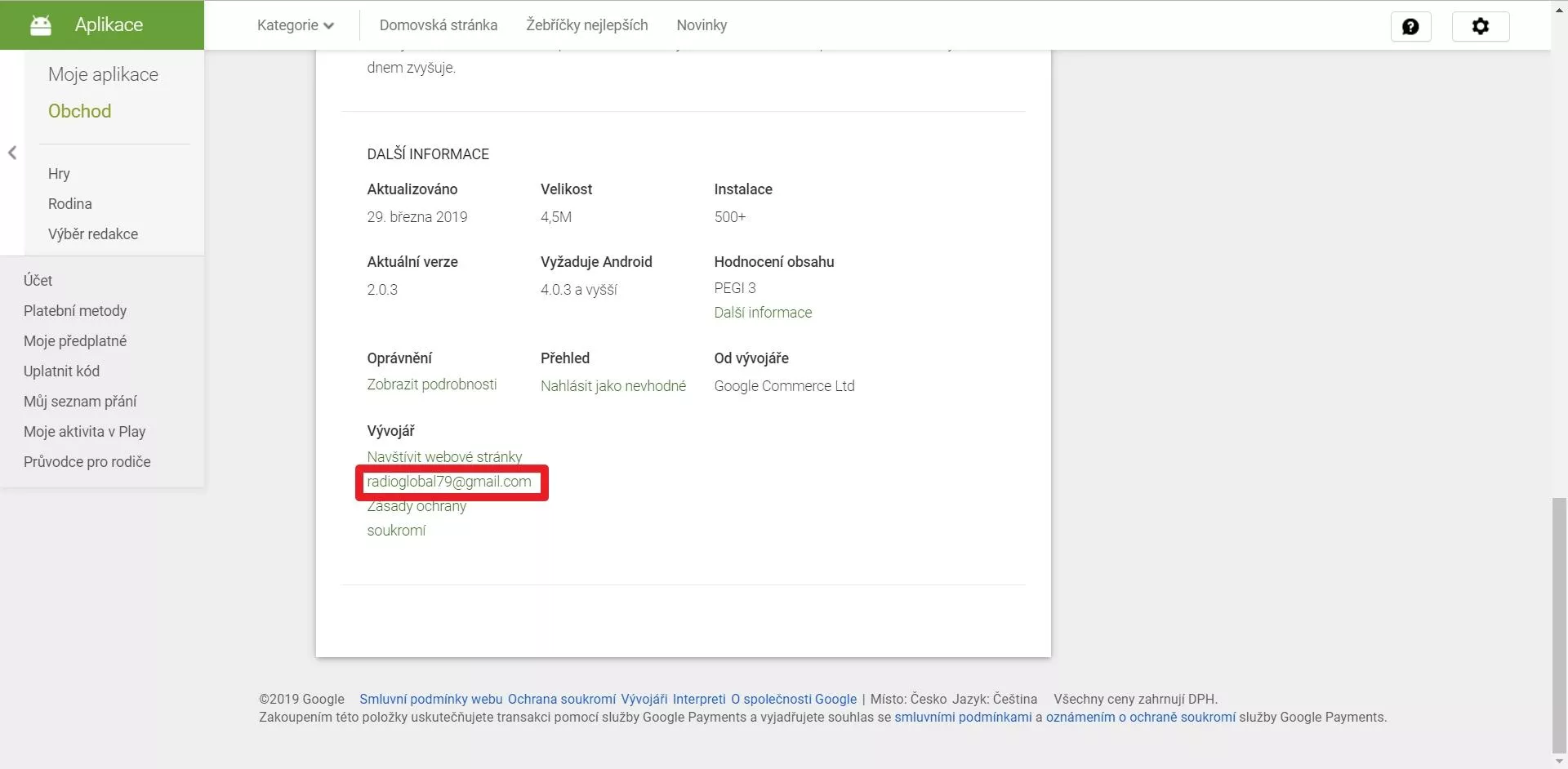Click Další informace content rating link
Viewport: 1568px width, 769px height.
763,313
